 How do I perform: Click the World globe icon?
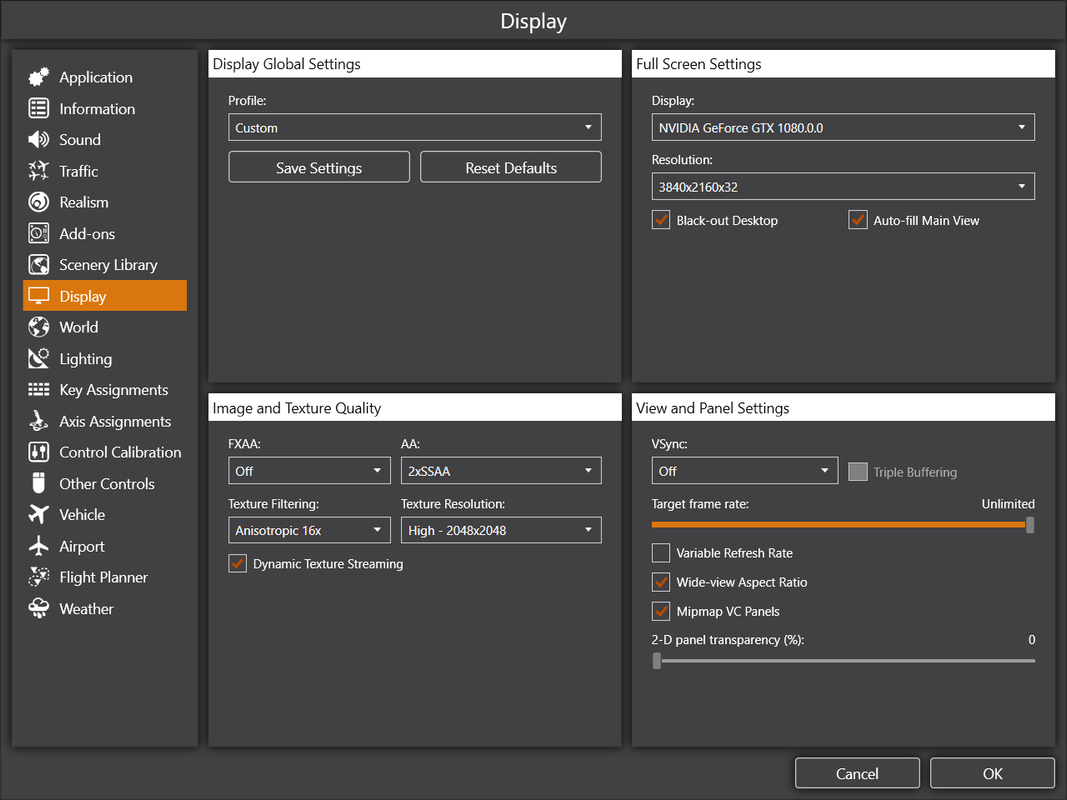coord(39,327)
